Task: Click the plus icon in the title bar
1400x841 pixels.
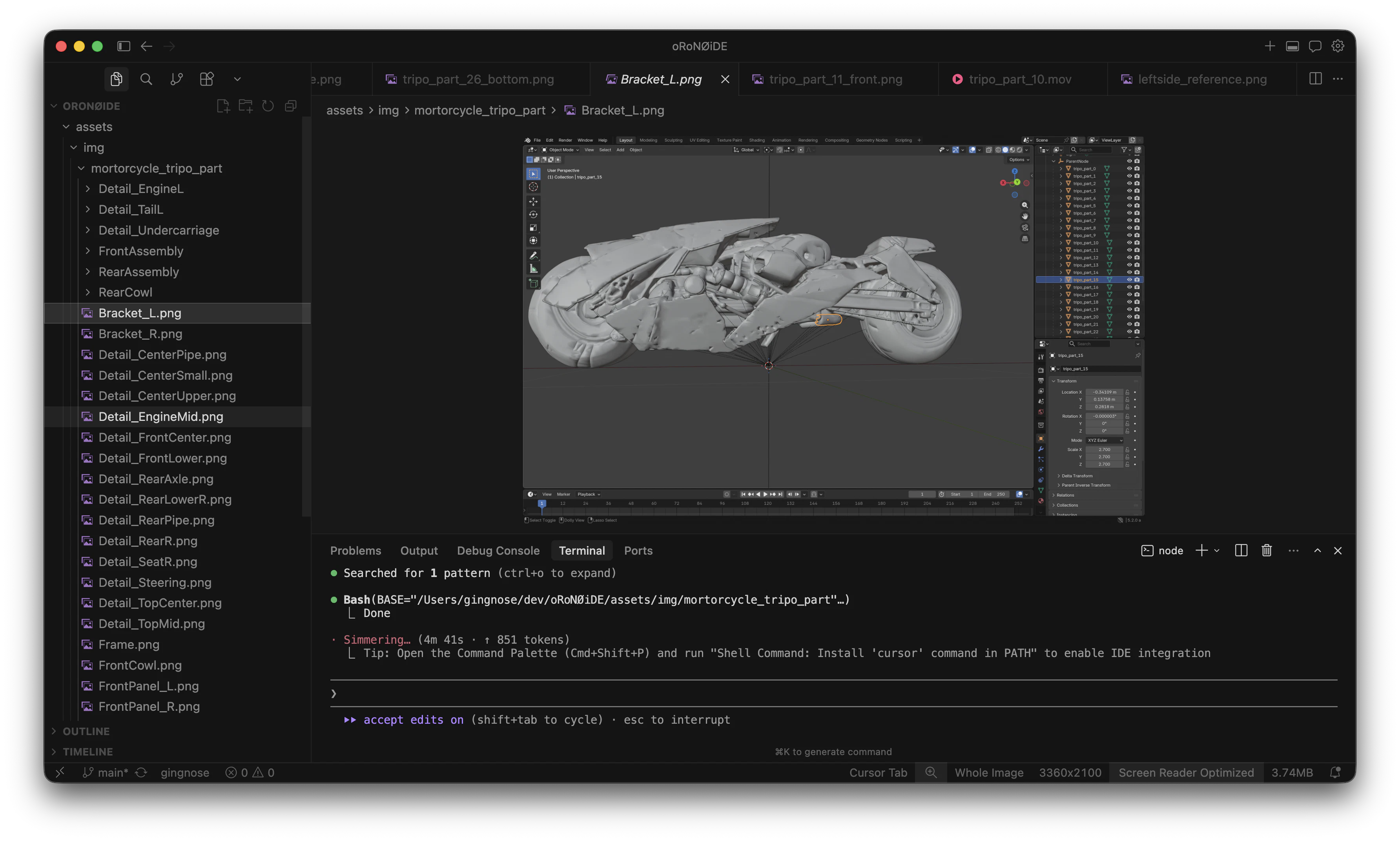Action: pos(1270,46)
